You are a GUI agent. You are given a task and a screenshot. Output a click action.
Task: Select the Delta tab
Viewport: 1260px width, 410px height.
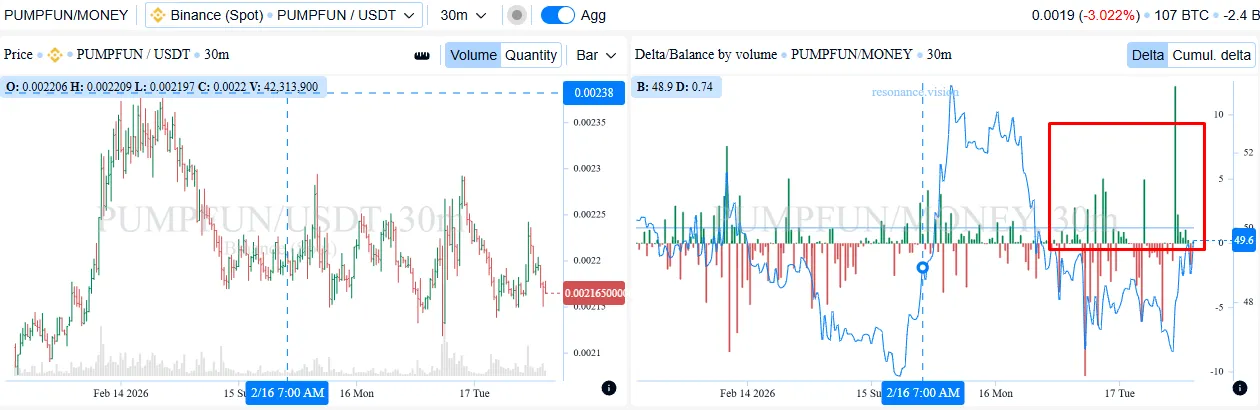[x=1148, y=55]
